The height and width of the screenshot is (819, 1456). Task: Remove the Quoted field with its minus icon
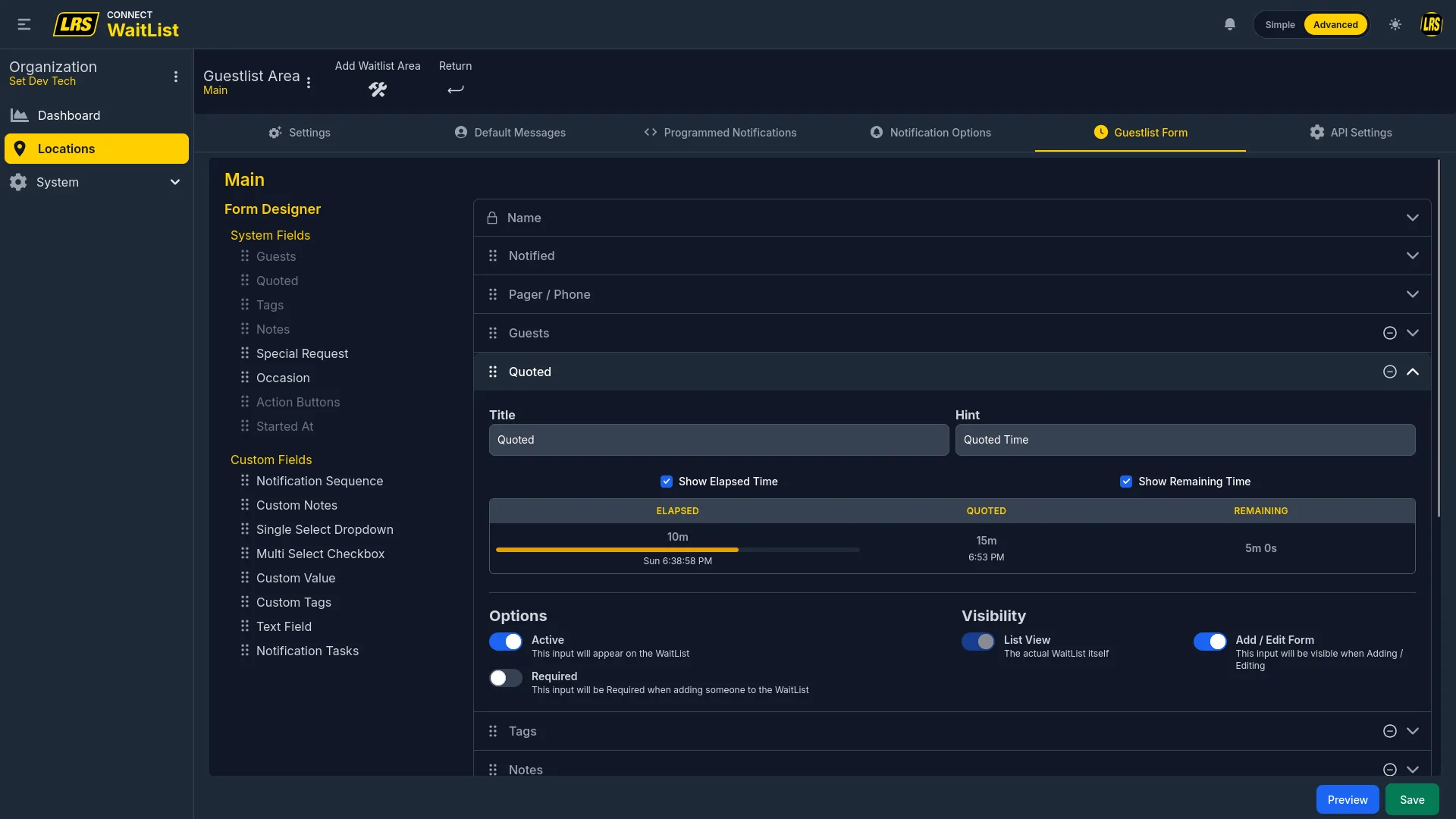(x=1389, y=372)
